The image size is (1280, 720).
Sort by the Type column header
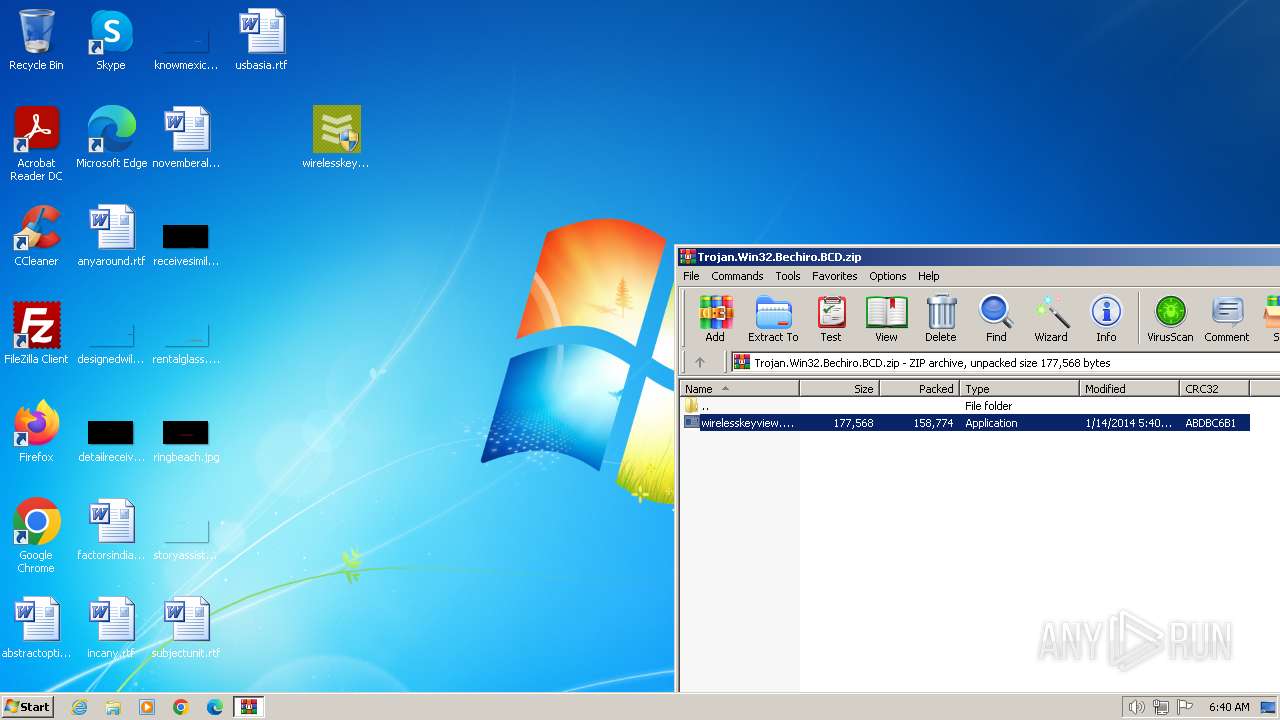(1020, 389)
